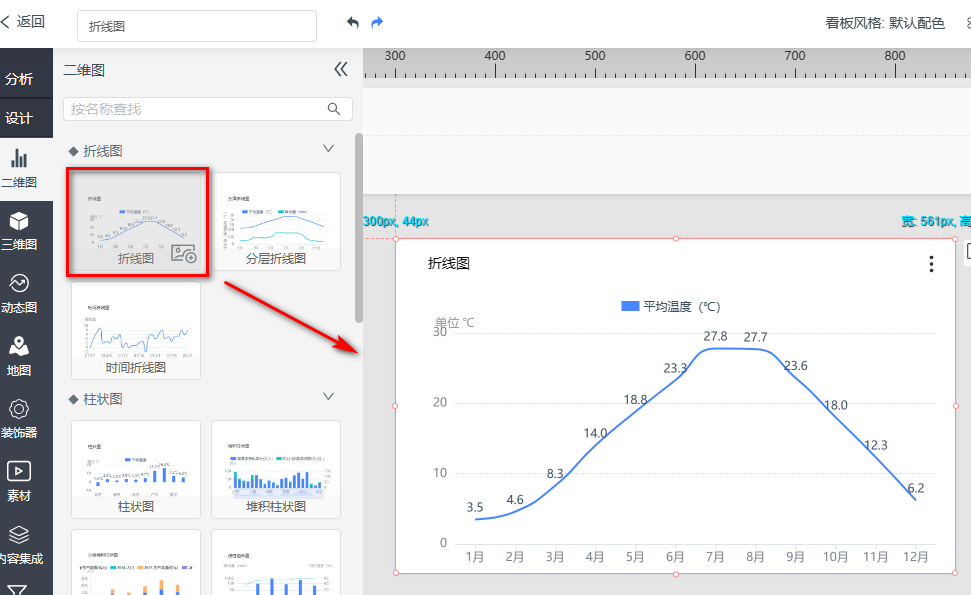Click the undo arrow icon
The image size is (971, 595).
click(352, 23)
